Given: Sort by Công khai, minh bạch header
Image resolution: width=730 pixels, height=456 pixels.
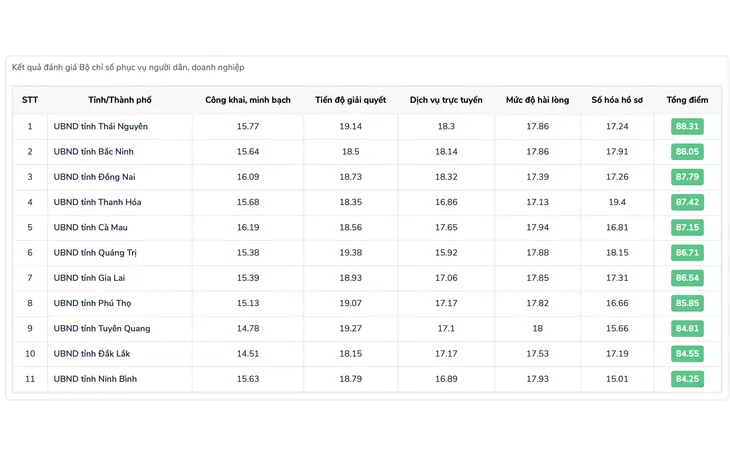Looking at the screenshot, I should tap(248, 100).
